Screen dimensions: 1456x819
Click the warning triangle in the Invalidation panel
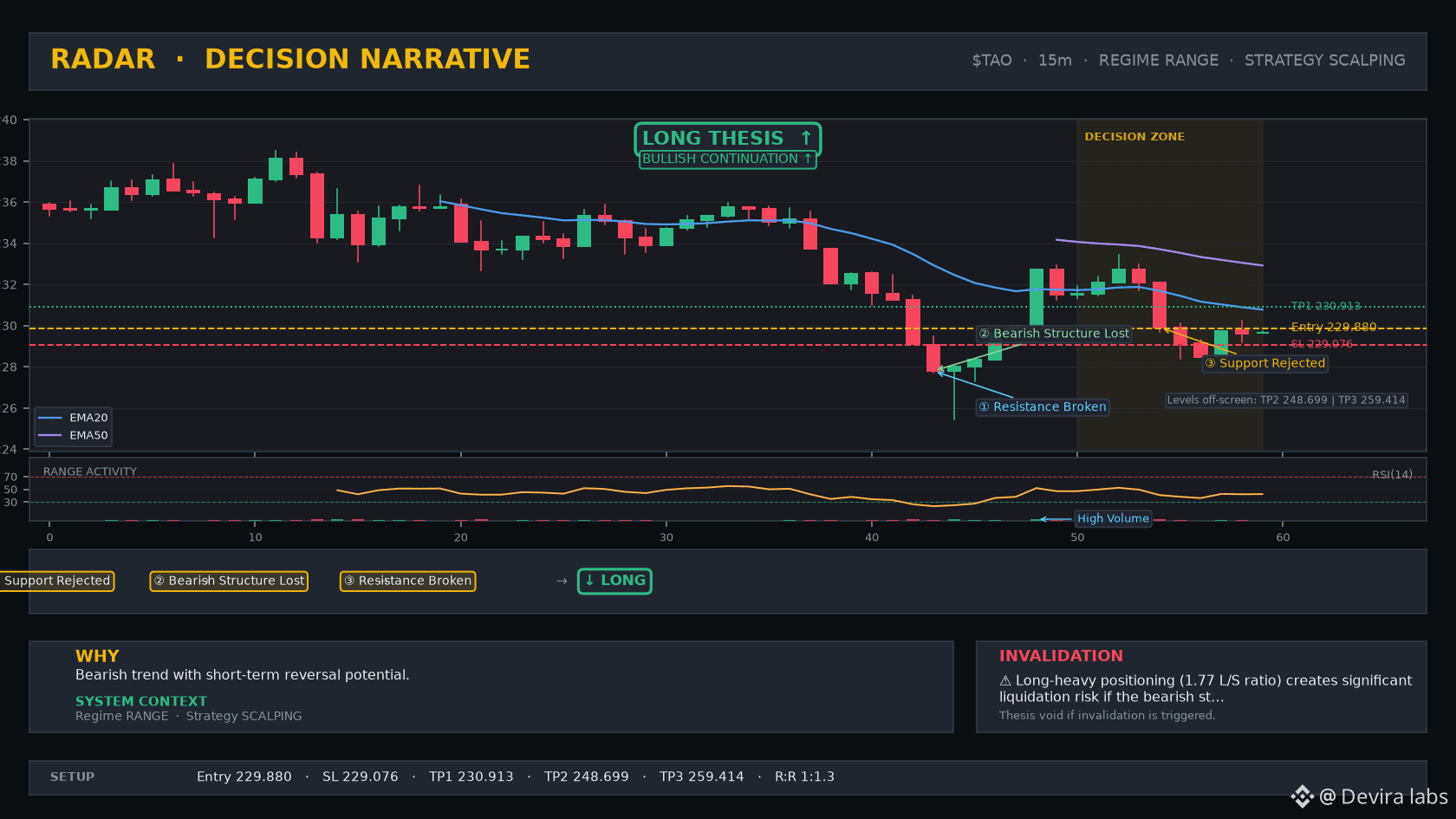point(1005,680)
